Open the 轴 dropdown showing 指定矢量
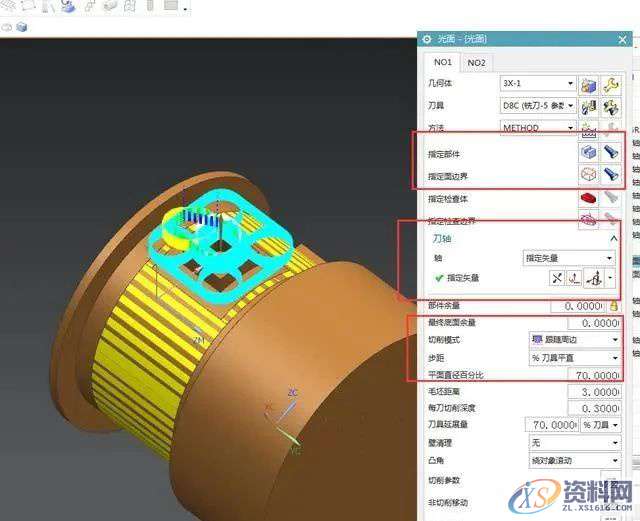 coord(568,258)
